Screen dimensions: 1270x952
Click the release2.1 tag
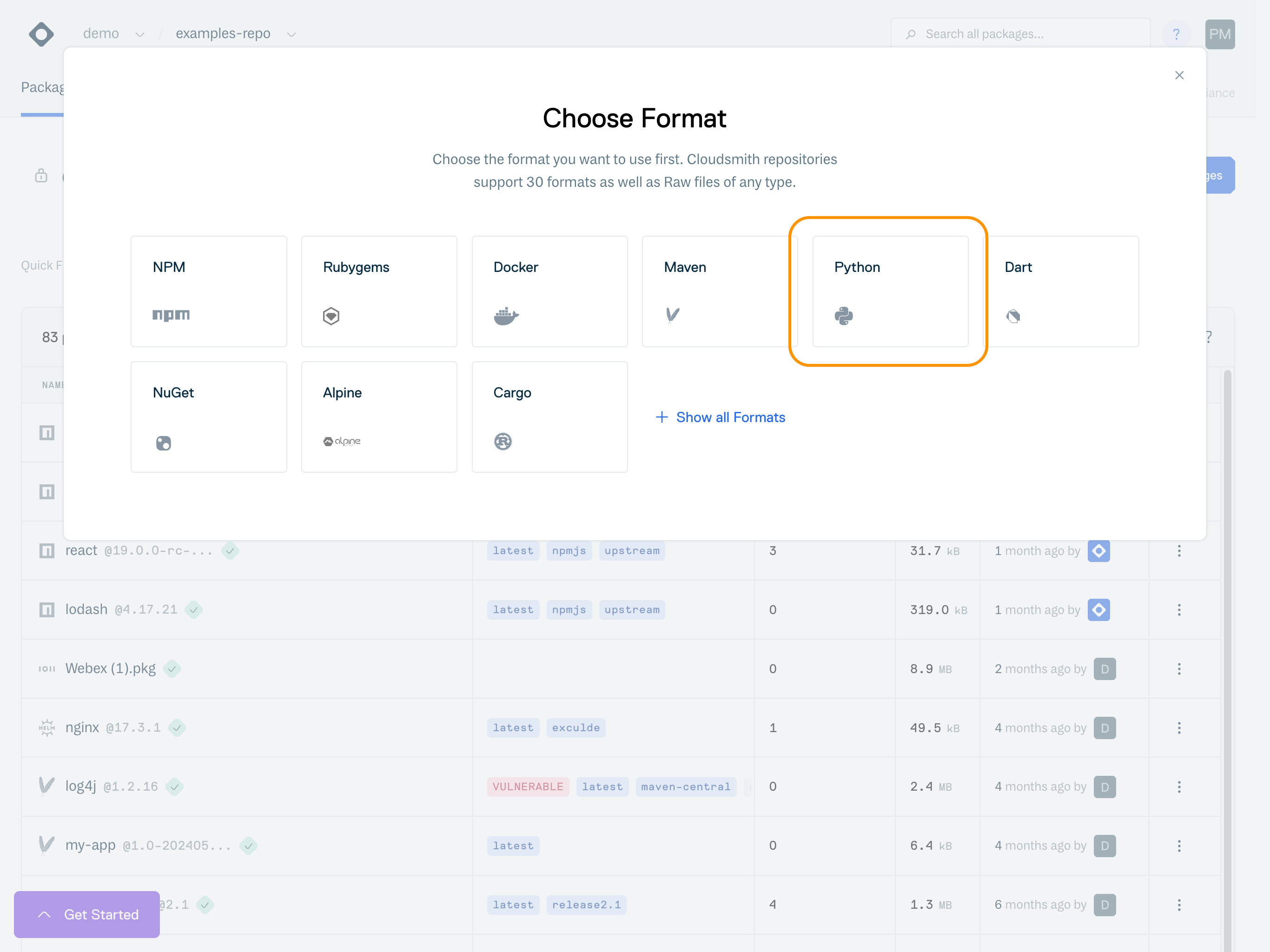[x=586, y=905]
